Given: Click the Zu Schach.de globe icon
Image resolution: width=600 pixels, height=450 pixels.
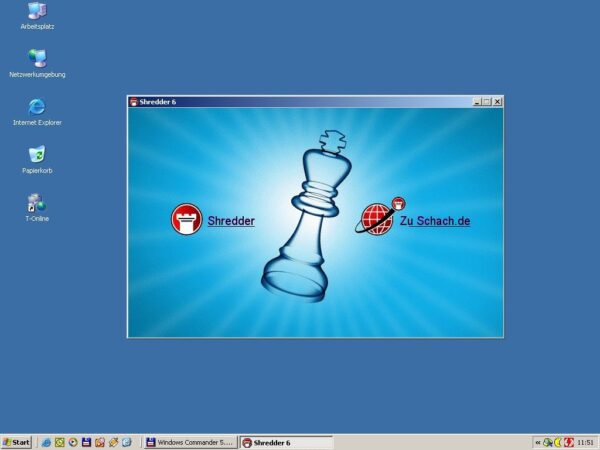Looking at the screenshot, I should coord(377,218).
